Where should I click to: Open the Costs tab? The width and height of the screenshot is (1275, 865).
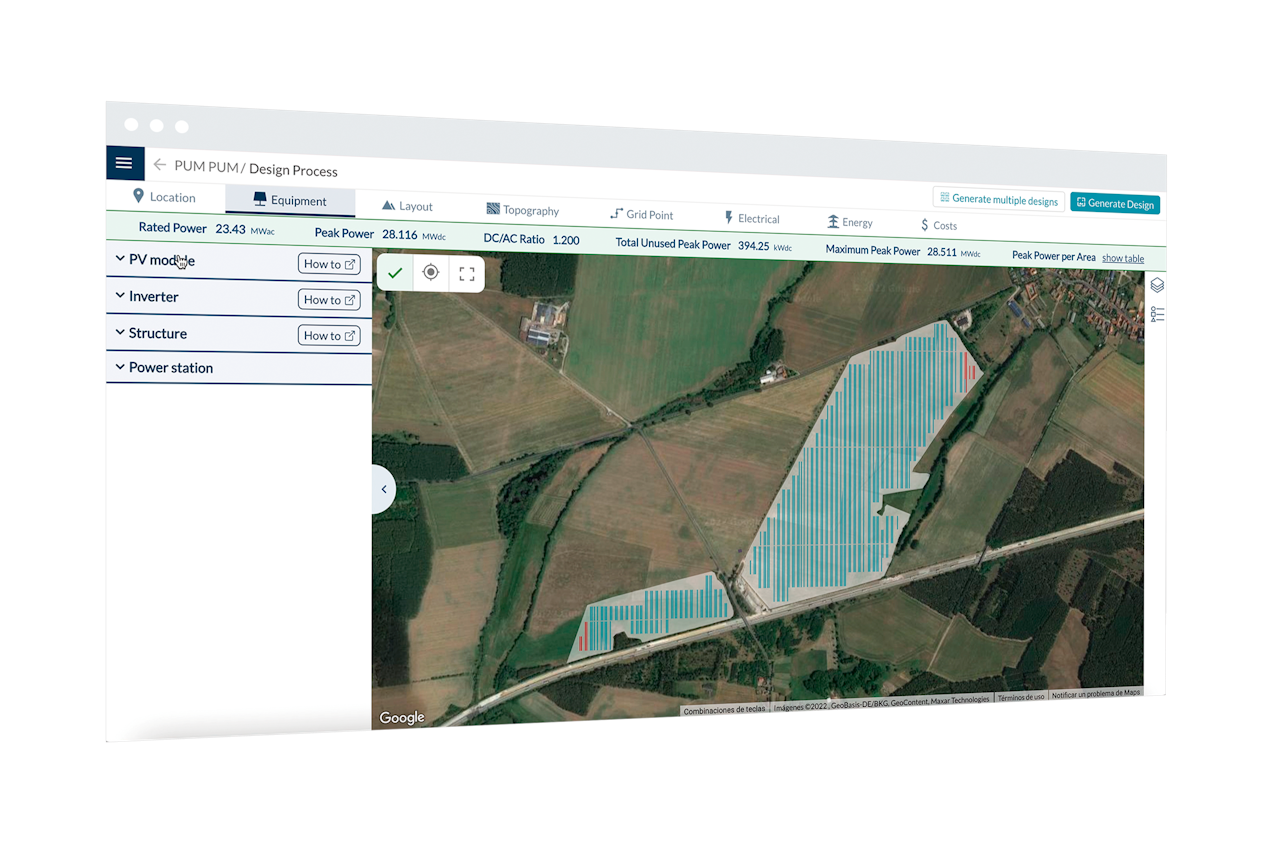[939, 225]
